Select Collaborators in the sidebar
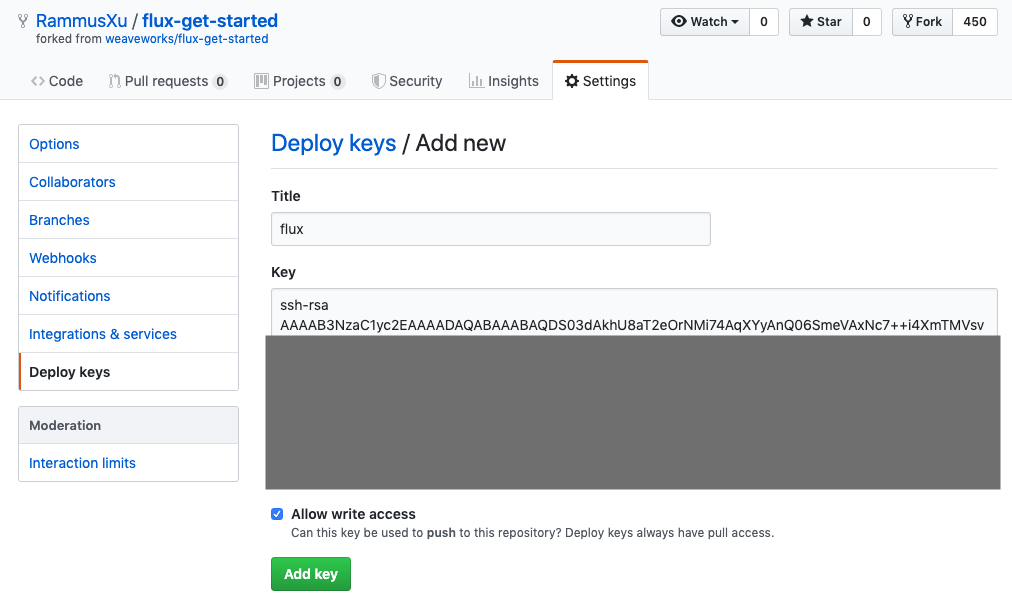 coord(72,182)
